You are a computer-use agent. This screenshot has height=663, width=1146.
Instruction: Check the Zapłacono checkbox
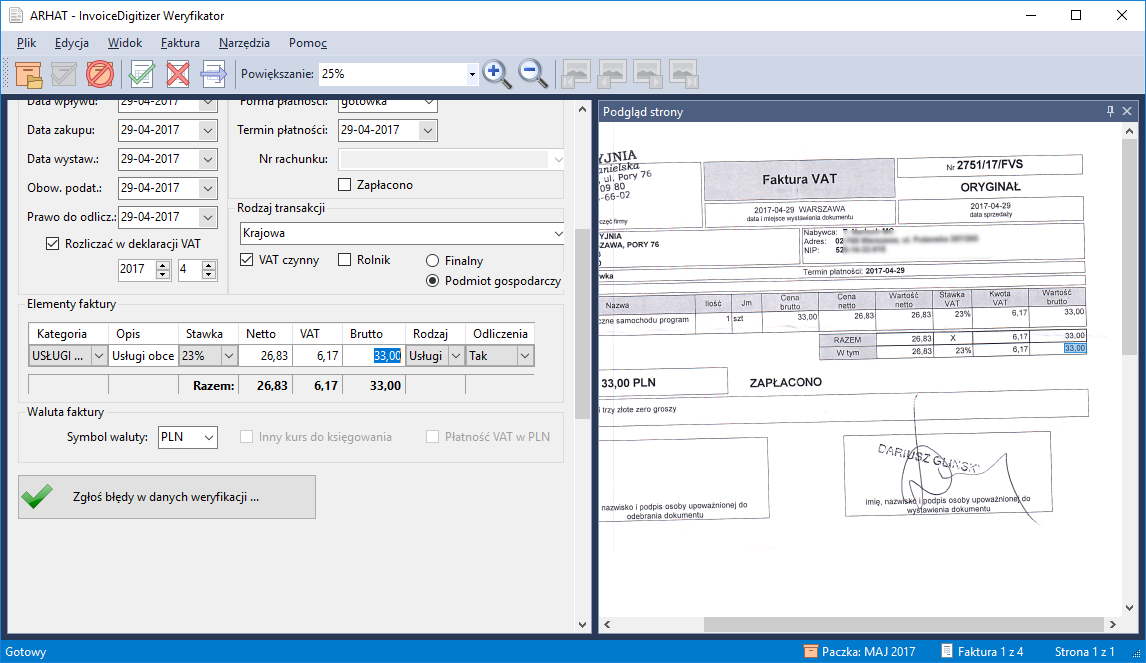click(345, 185)
